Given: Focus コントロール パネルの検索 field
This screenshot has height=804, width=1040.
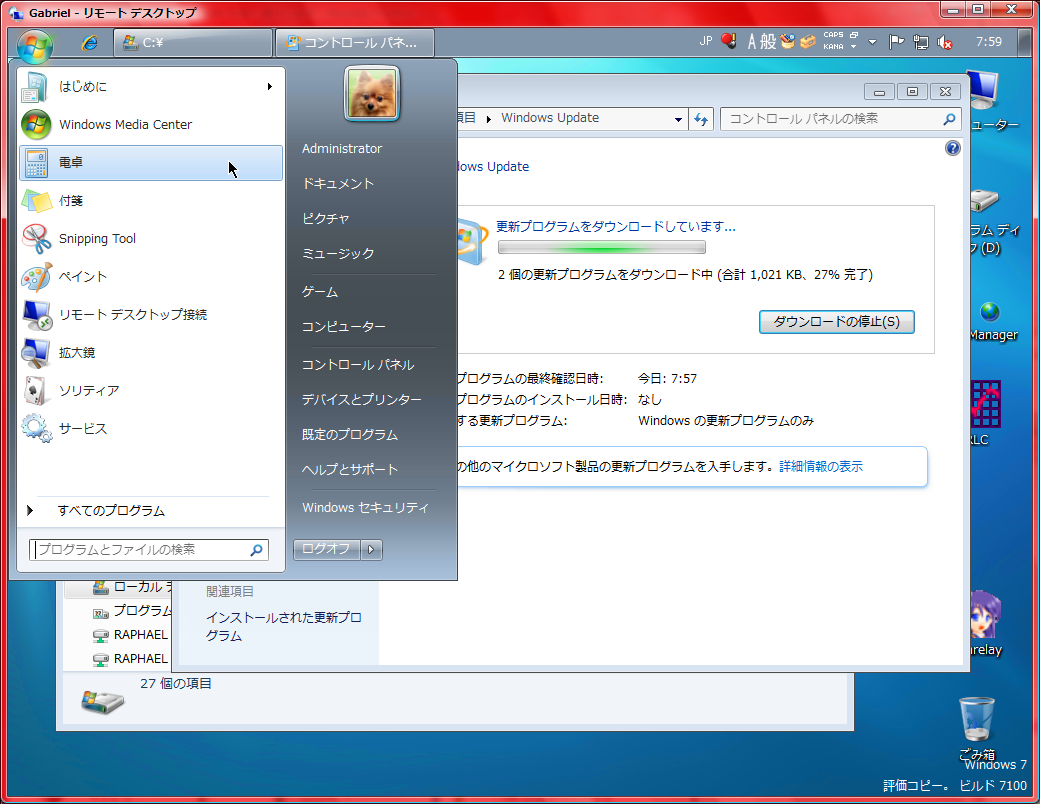Looking at the screenshot, I should [x=840, y=119].
